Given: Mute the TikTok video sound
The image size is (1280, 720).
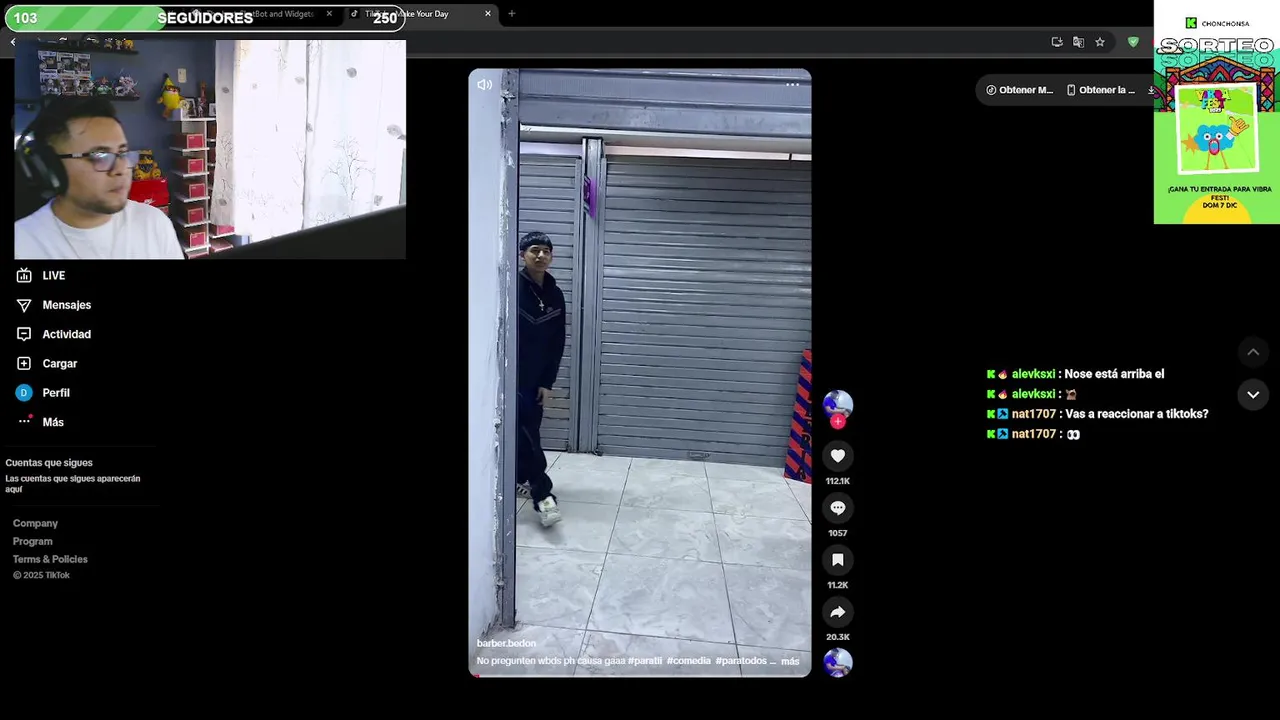Looking at the screenshot, I should [x=484, y=85].
